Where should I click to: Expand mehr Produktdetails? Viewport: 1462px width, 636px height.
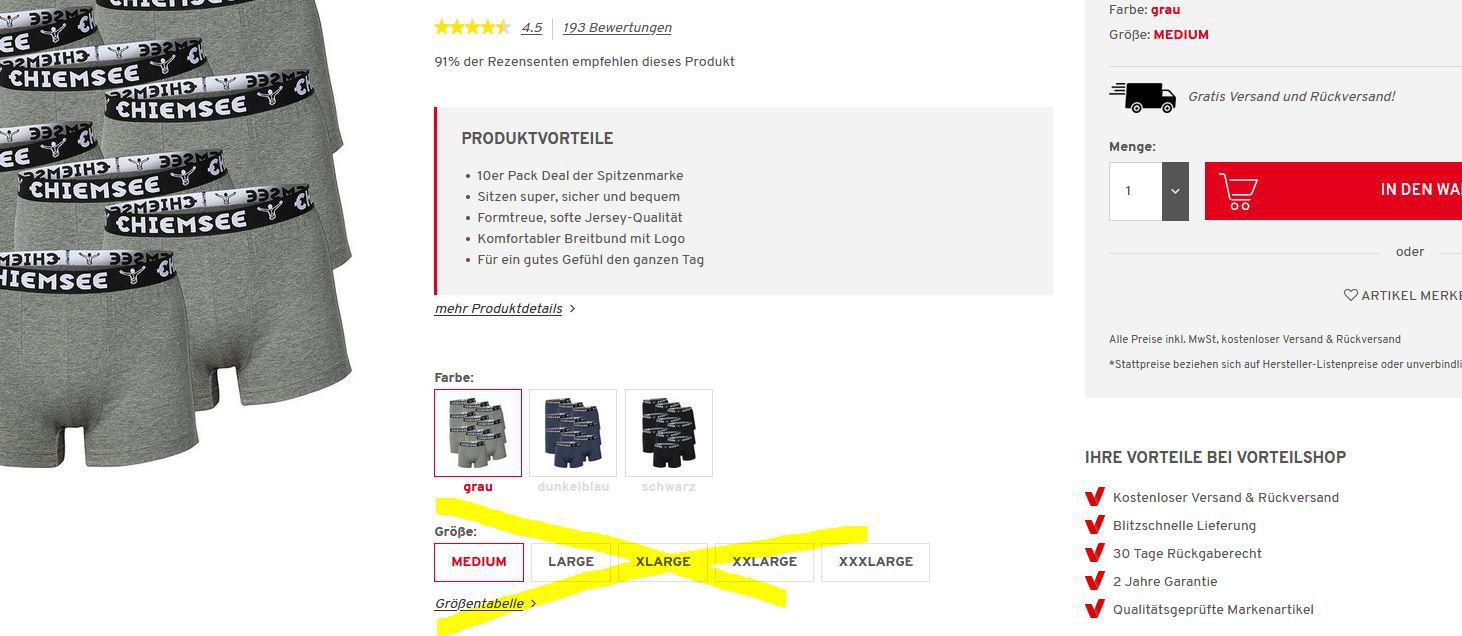click(x=498, y=309)
